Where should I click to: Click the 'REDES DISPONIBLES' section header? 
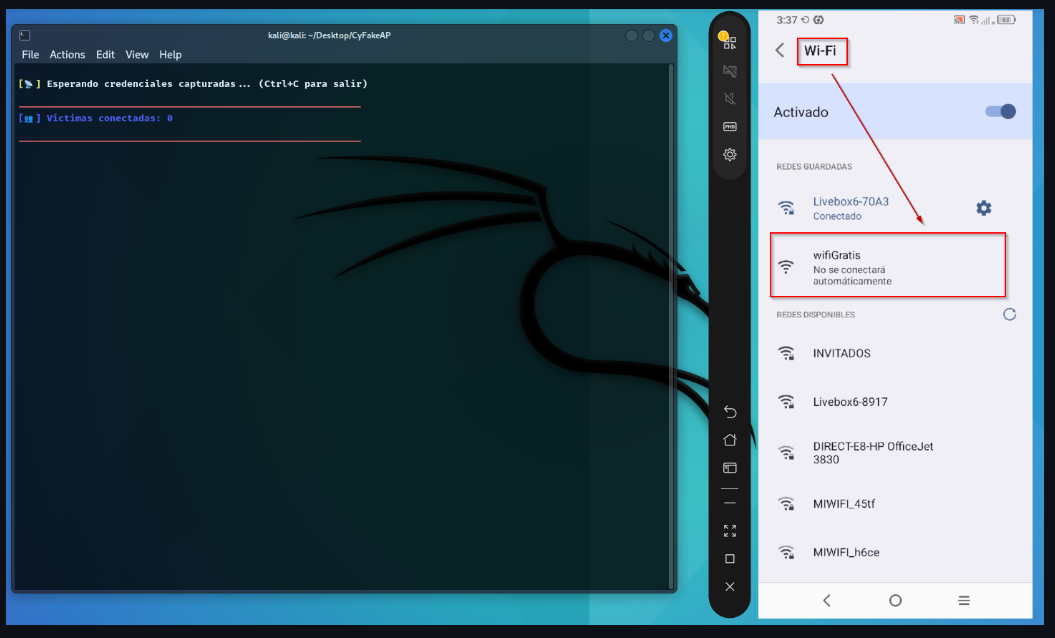point(815,315)
